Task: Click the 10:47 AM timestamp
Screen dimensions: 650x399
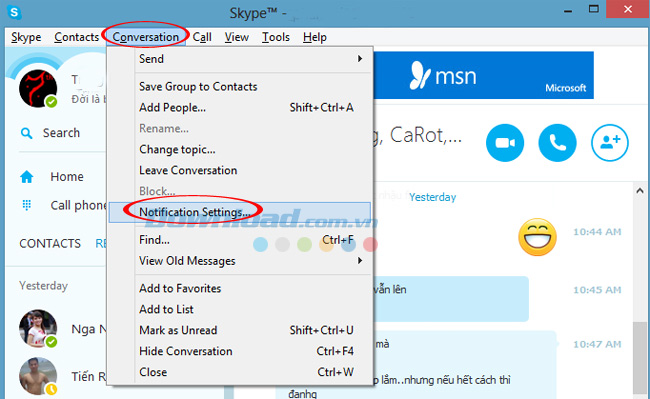Action: (597, 344)
